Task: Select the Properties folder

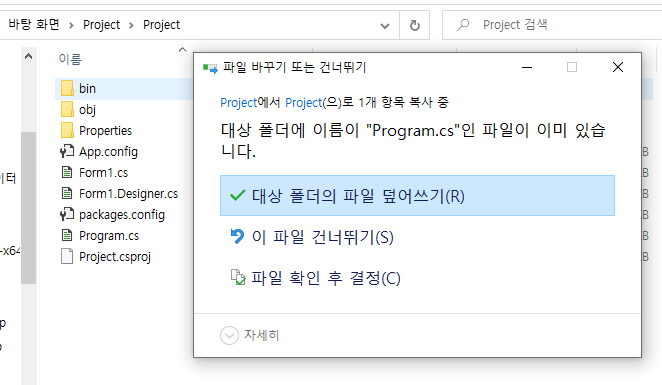Action: [x=106, y=131]
